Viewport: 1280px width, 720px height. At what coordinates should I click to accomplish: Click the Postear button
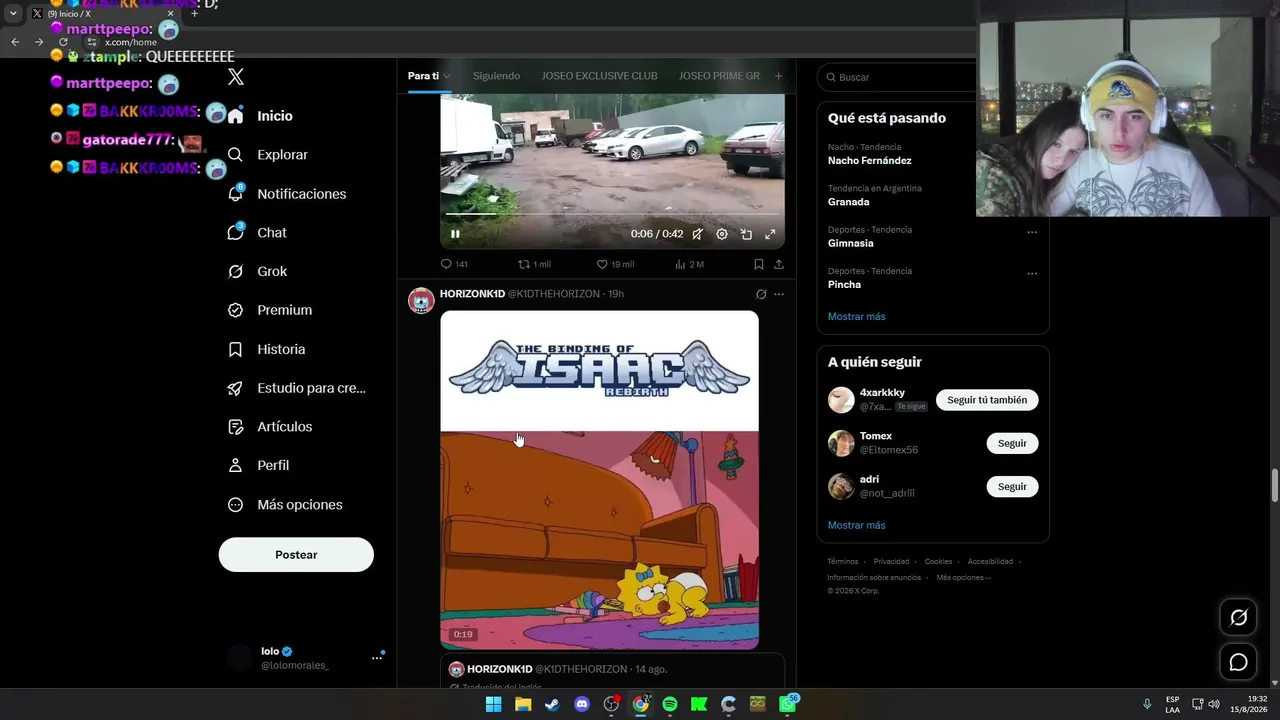pyautogui.click(x=296, y=555)
